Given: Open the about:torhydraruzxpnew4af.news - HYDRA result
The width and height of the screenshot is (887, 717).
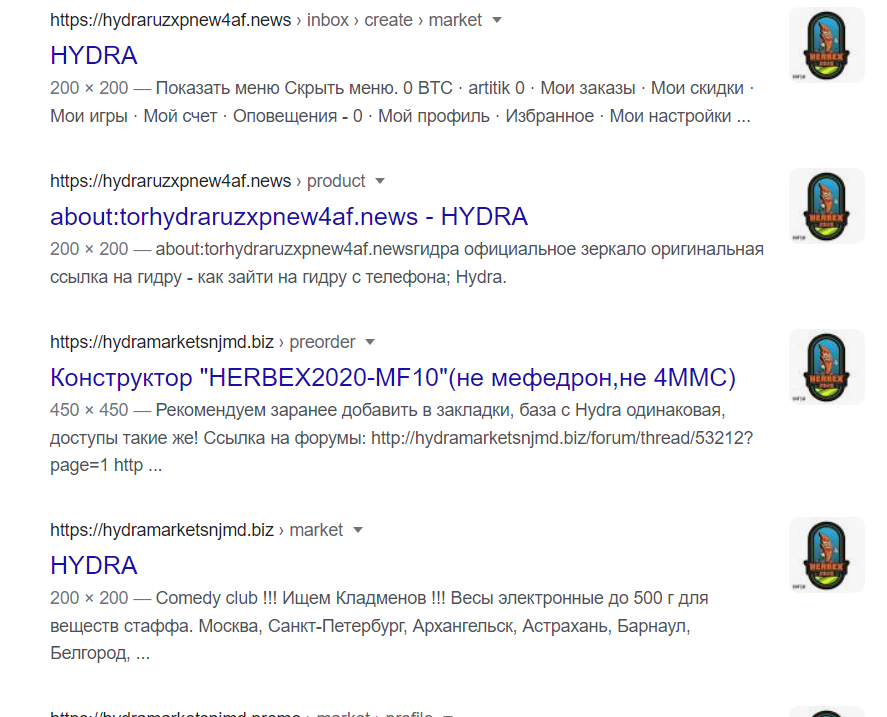Looking at the screenshot, I should pos(289,216).
